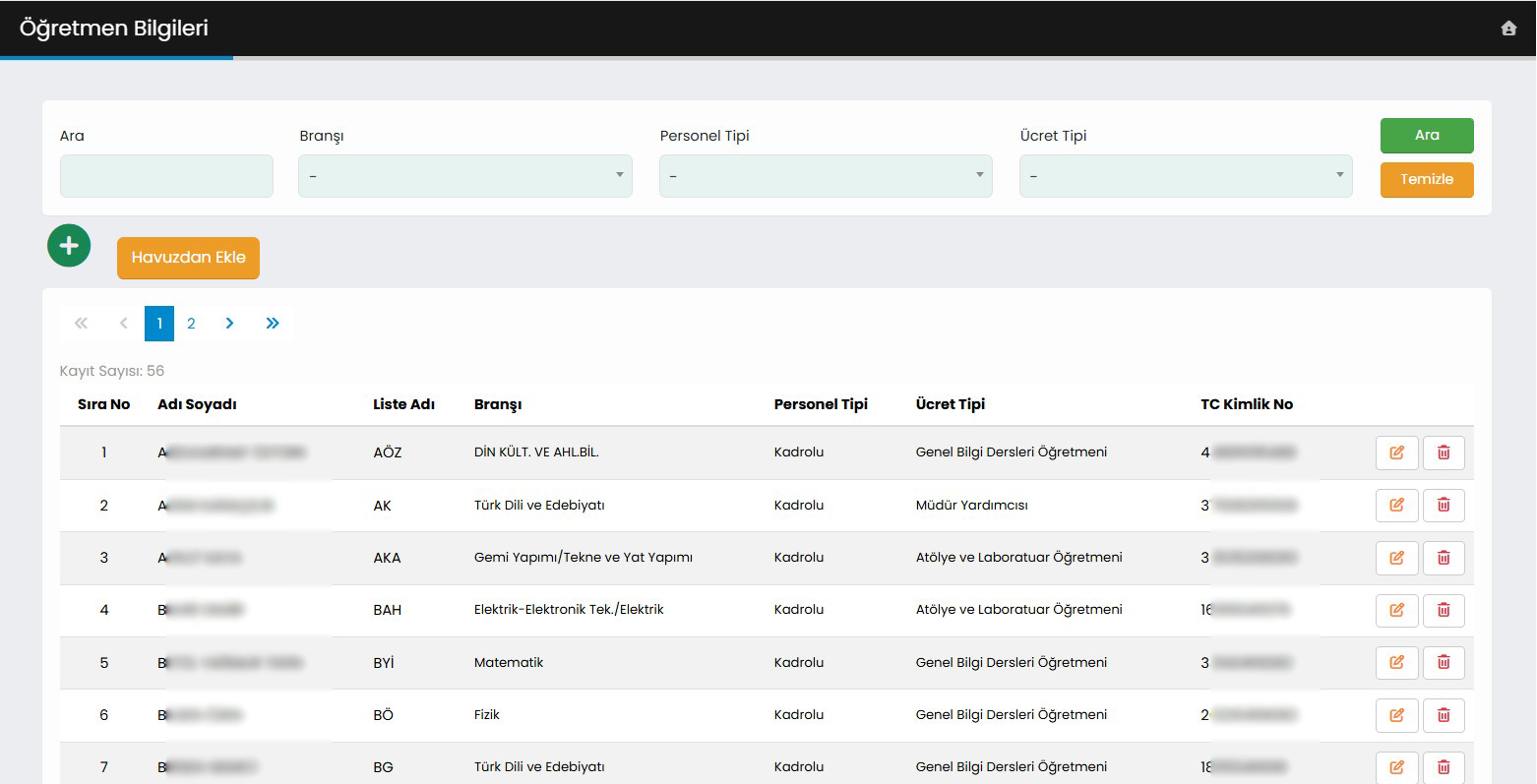Click the Adı Soyadı column header

[197, 404]
